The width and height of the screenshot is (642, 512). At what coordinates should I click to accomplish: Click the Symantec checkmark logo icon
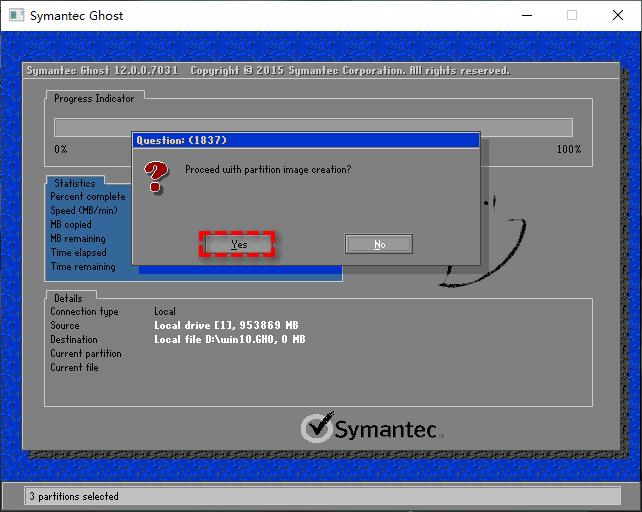pos(317,428)
